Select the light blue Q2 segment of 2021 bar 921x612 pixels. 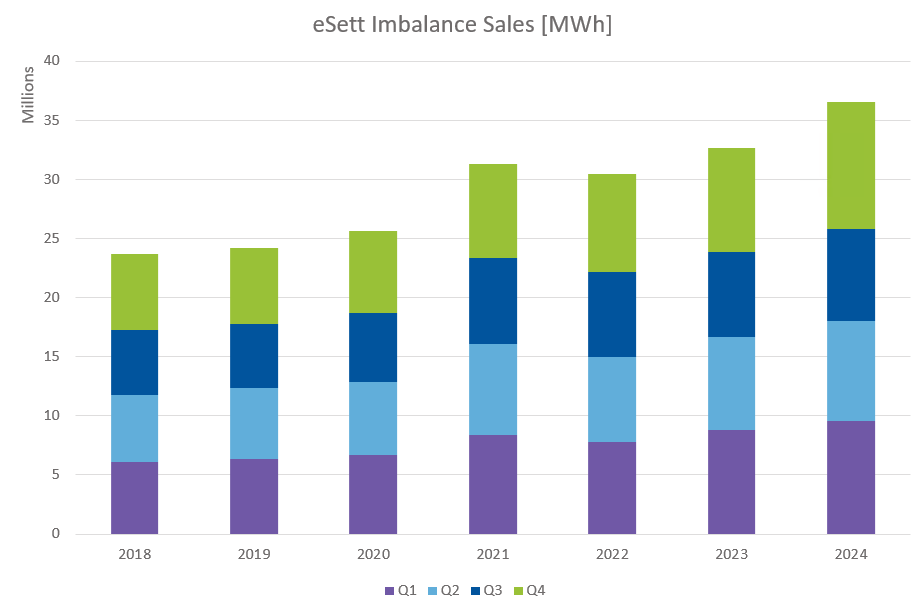coord(493,390)
